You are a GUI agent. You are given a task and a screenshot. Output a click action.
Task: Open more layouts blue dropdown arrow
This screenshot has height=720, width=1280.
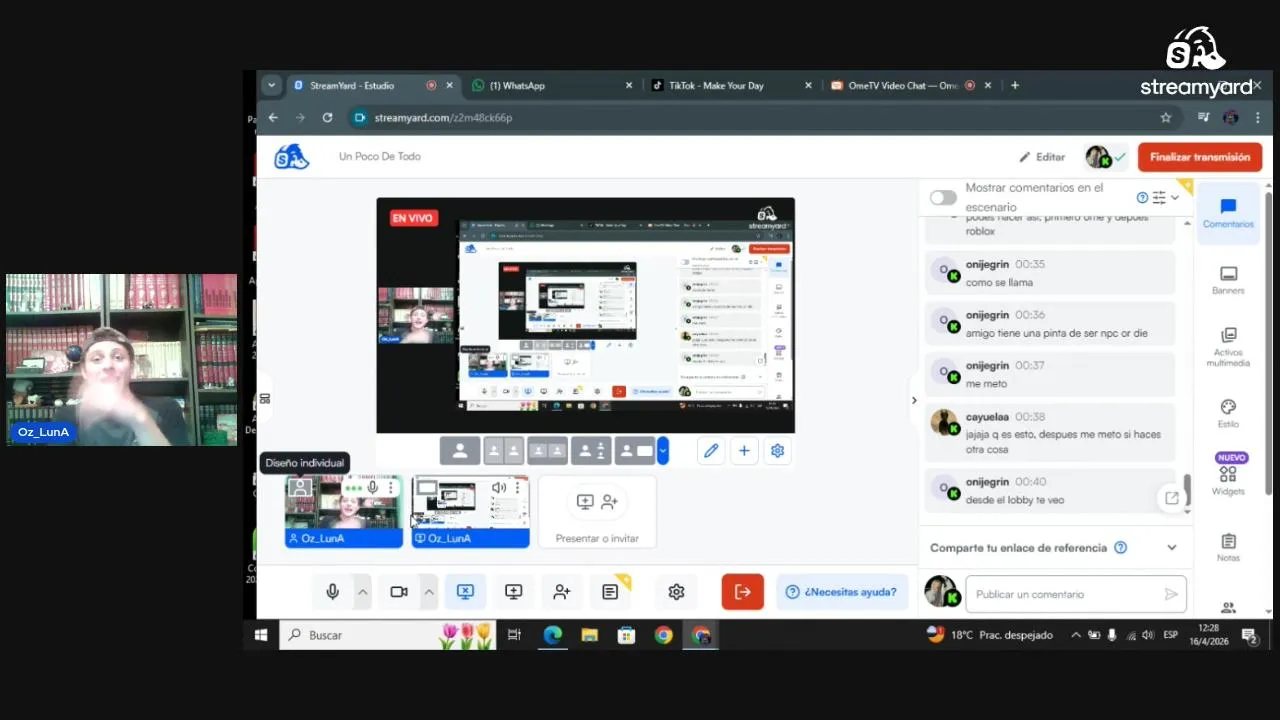click(662, 451)
